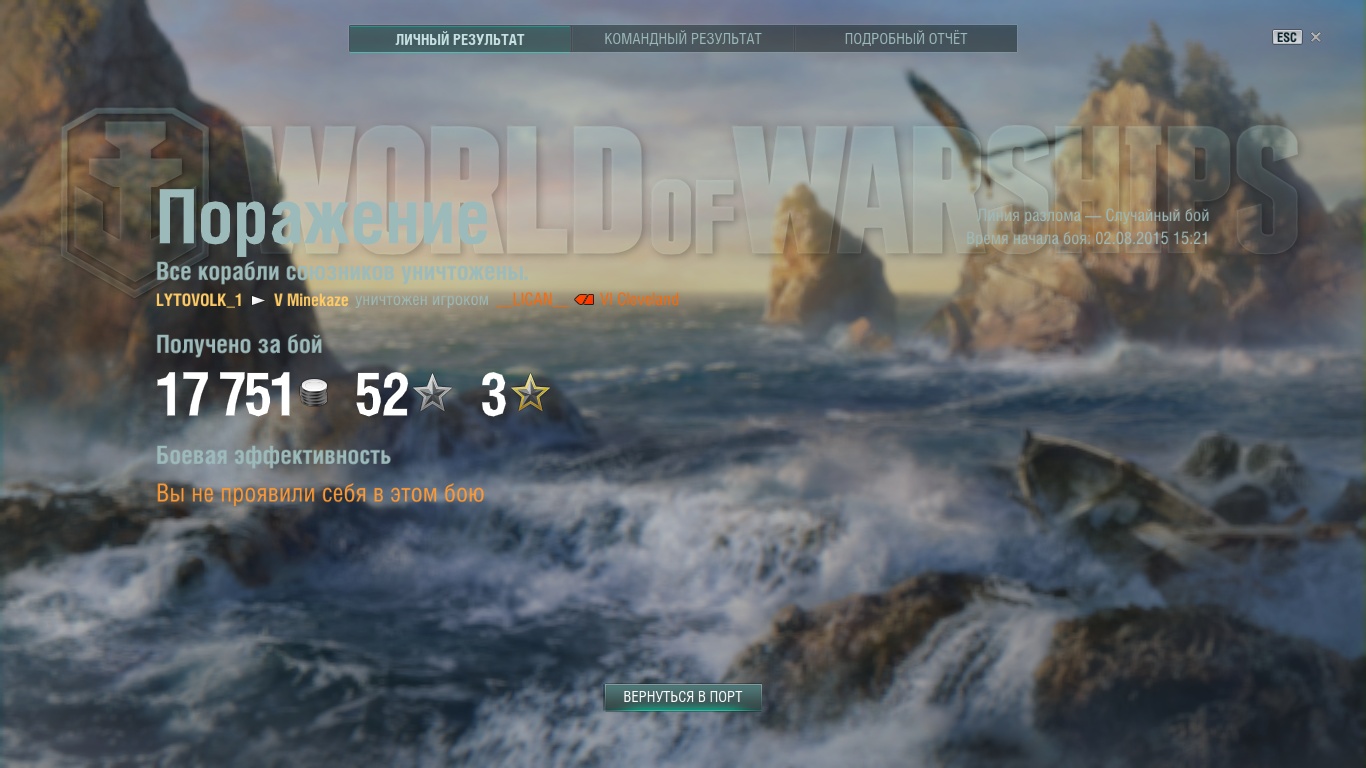Viewport: 1366px width, 768px height.
Task: Click the silver credits coin icon
Action: tap(314, 394)
